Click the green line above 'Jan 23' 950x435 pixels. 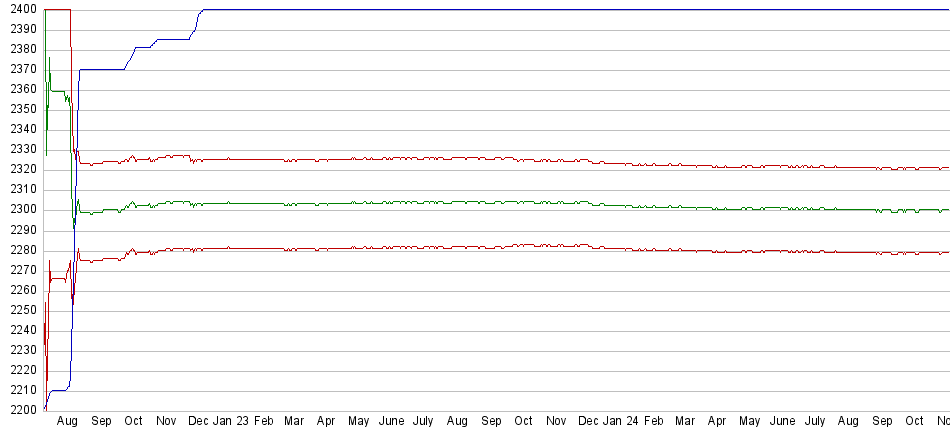pos(229,203)
